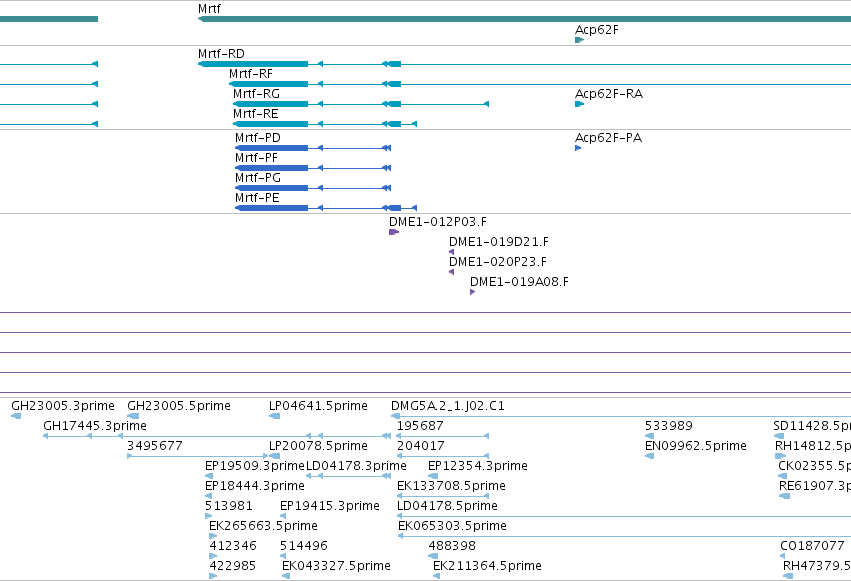Open the EP19415.3prime EST label
Viewport: 851px width, 581px height.
(330, 506)
